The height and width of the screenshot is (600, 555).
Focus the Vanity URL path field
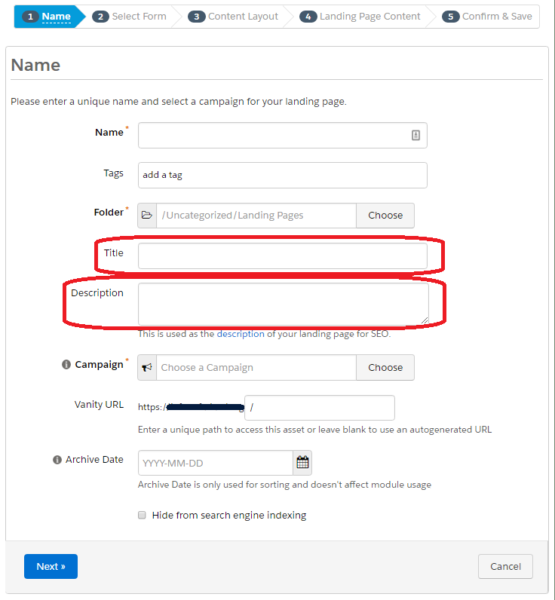tap(320, 408)
